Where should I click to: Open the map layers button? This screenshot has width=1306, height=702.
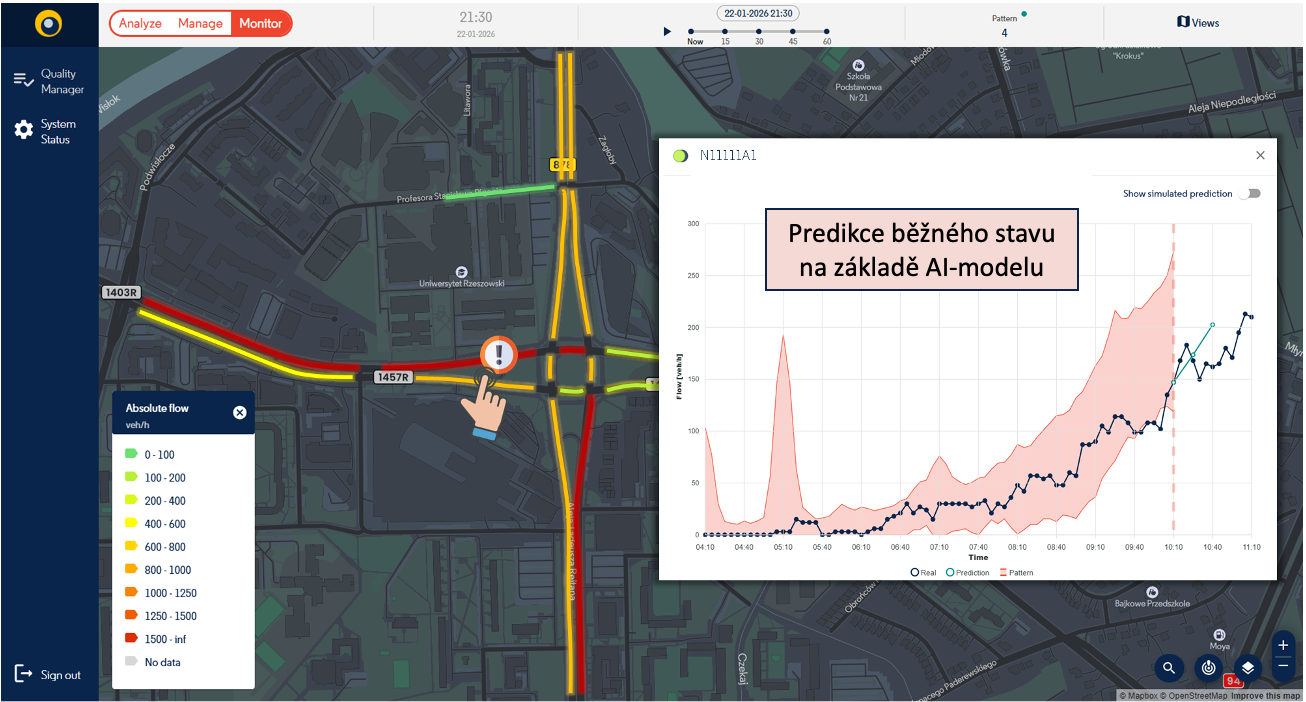pos(1247,668)
